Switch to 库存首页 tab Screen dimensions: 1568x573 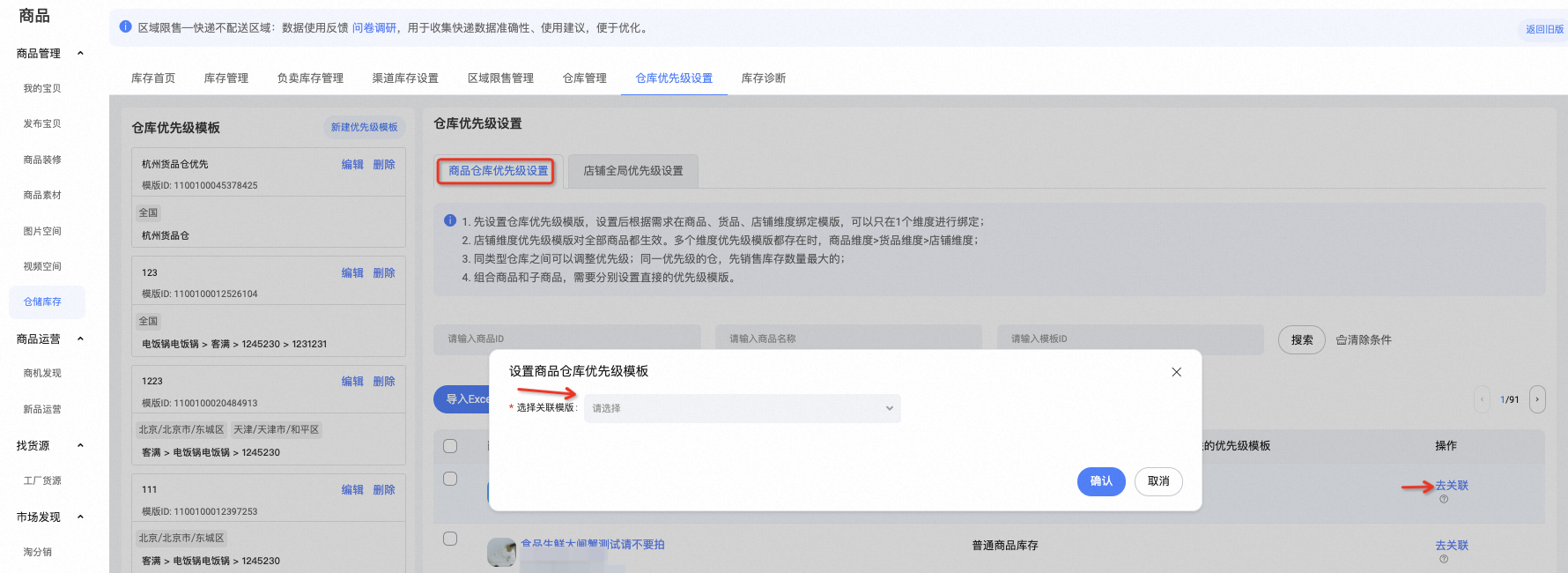(x=153, y=78)
